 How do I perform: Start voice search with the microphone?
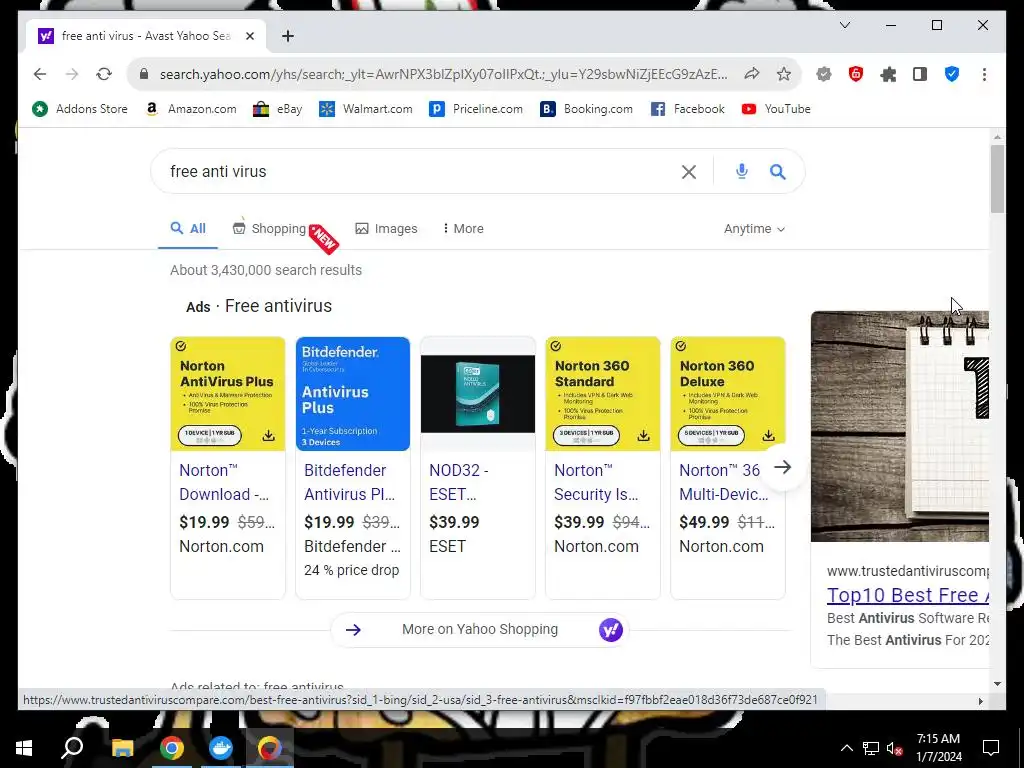(741, 172)
